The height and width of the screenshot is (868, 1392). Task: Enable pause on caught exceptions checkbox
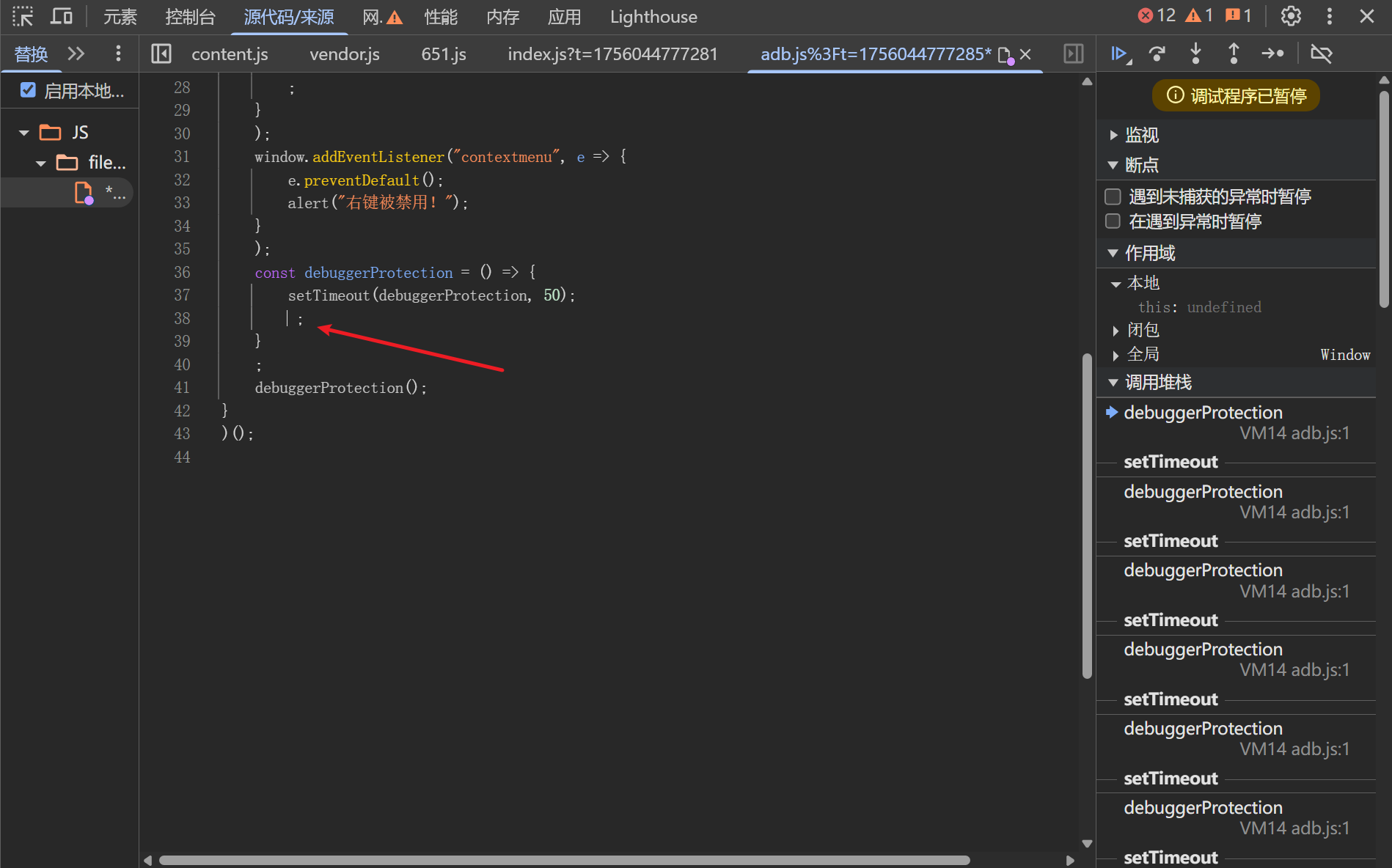click(x=1113, y=221)
